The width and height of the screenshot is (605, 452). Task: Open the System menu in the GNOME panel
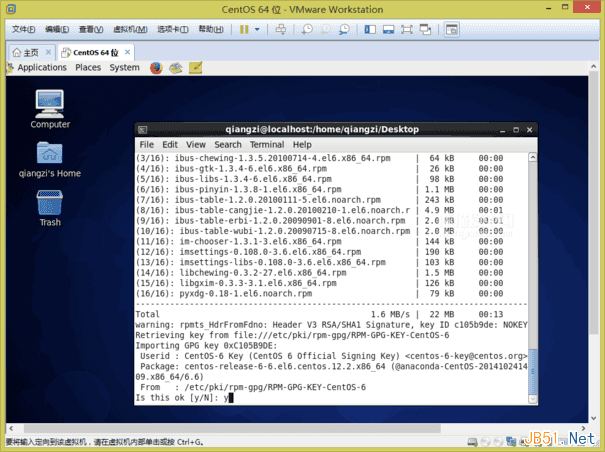coord(124,68)
